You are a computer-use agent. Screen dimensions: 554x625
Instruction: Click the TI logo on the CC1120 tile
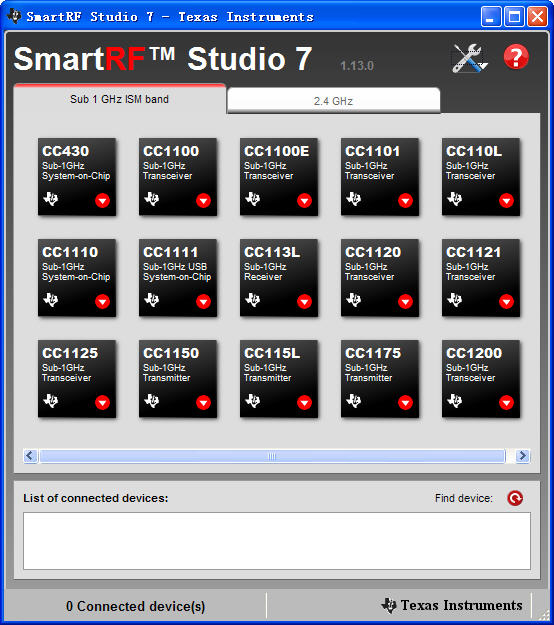tap(354, 299)
